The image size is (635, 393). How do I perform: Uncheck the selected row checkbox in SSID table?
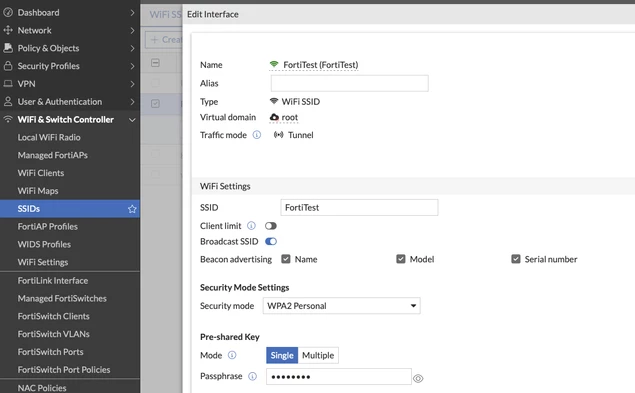[x=155, y=103]
